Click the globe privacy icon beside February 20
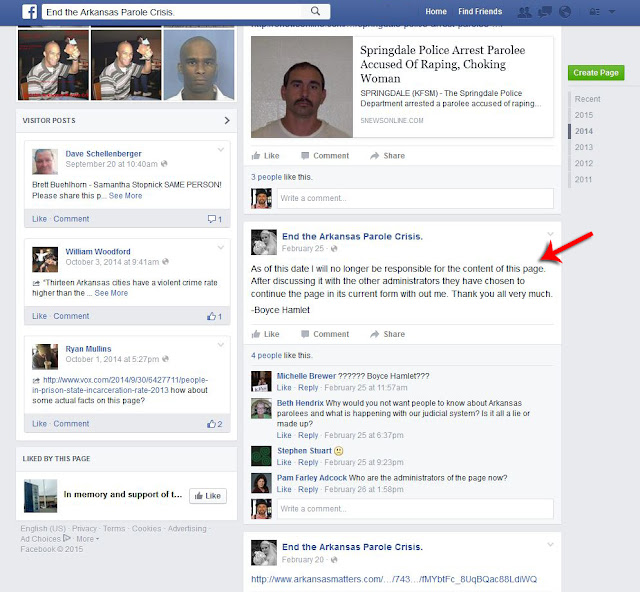 (x=334, y=560)
